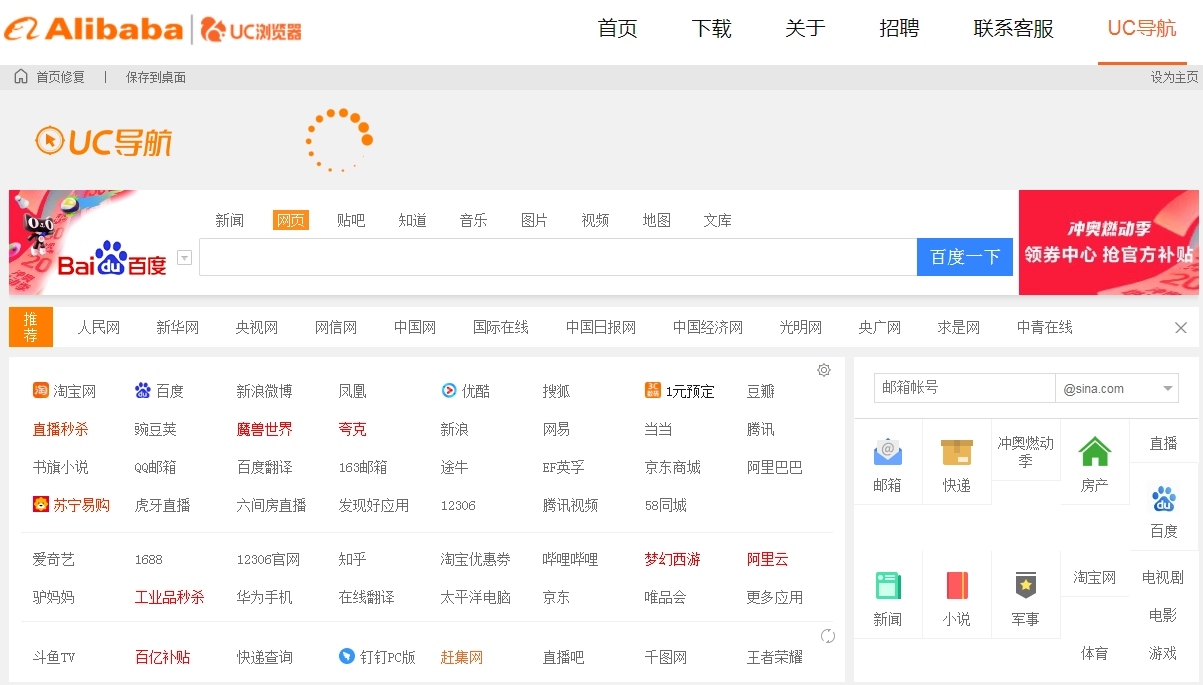The height and width of the screenshot is (685, 1203).
Task: Close the recommended sites bar
Action: pyautogui.click(x=1180, y=328)
